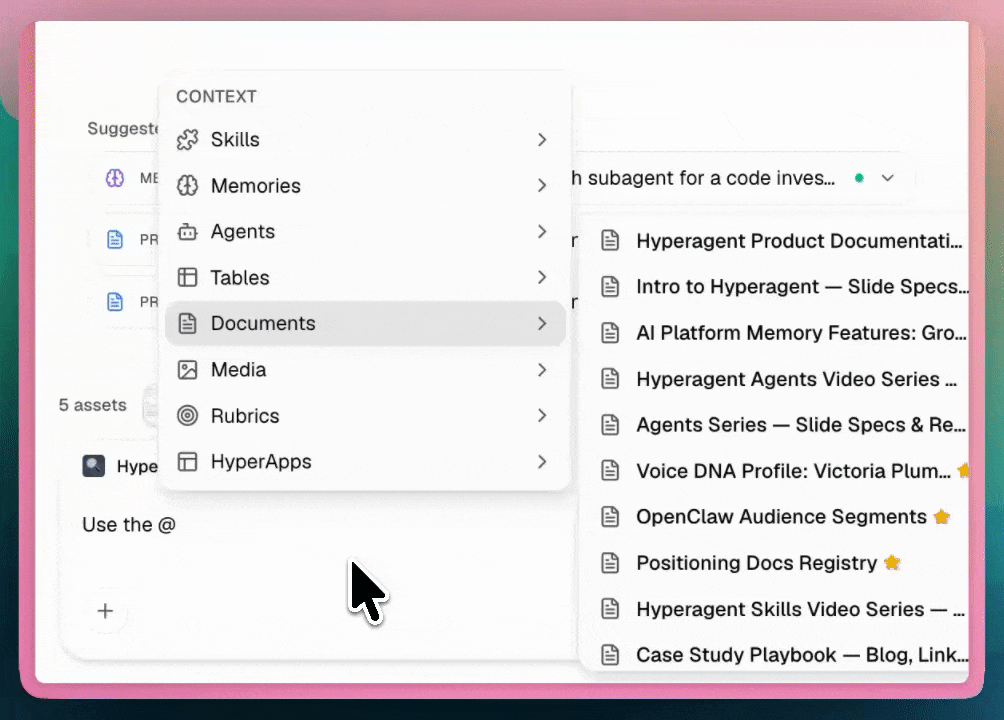Select Agents in the Context menu
This screenshot has height=720, width=1004.
point(365,231)
